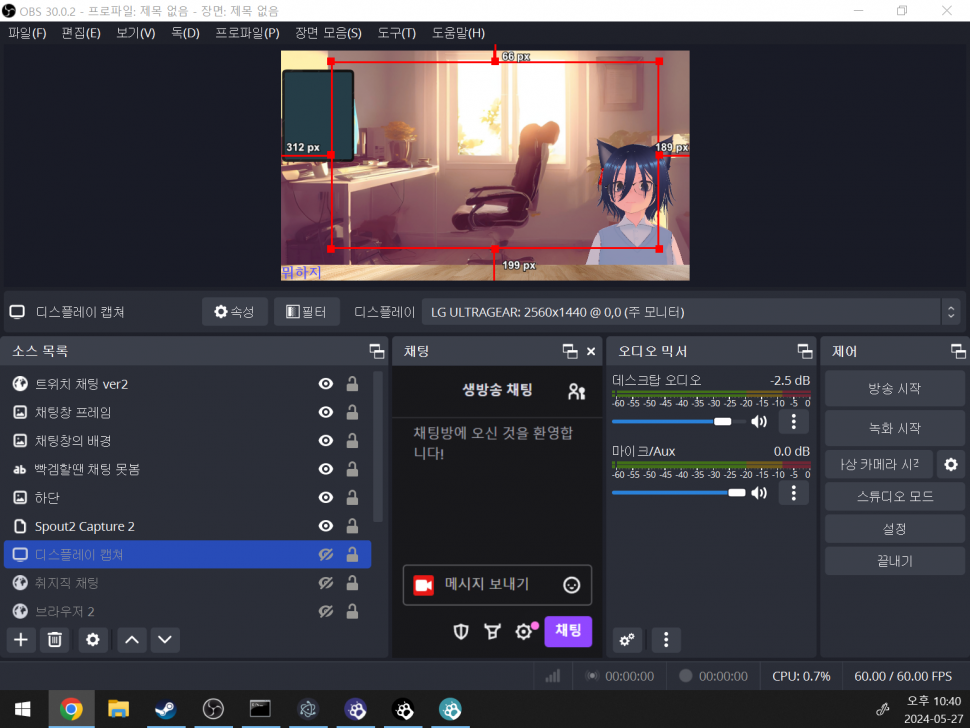Select Spout2 Capture 2 source row
This screenshot has height=728, width=970.
(x=187, y=526)
